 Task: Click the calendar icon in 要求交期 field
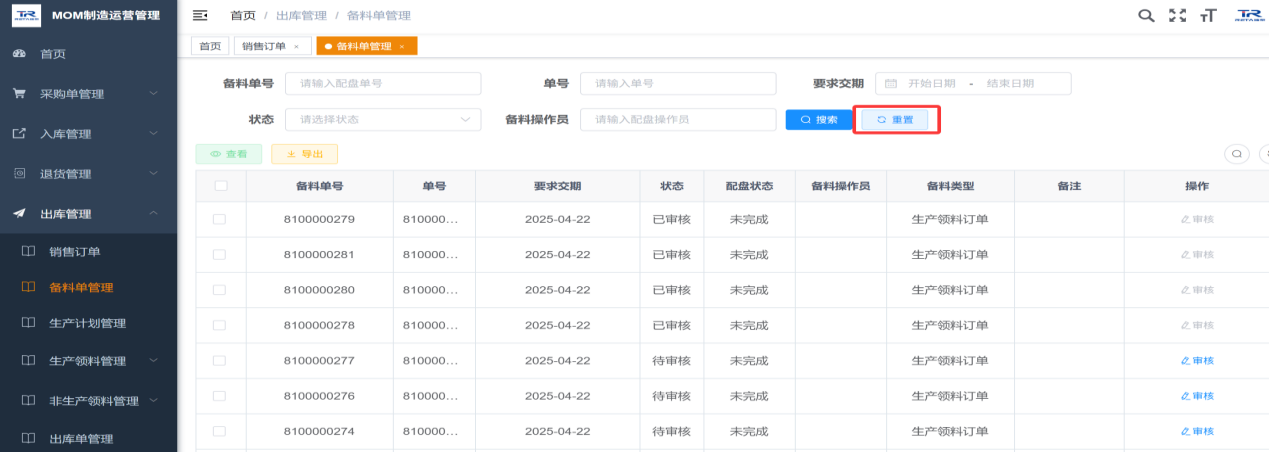coord(890,83)
